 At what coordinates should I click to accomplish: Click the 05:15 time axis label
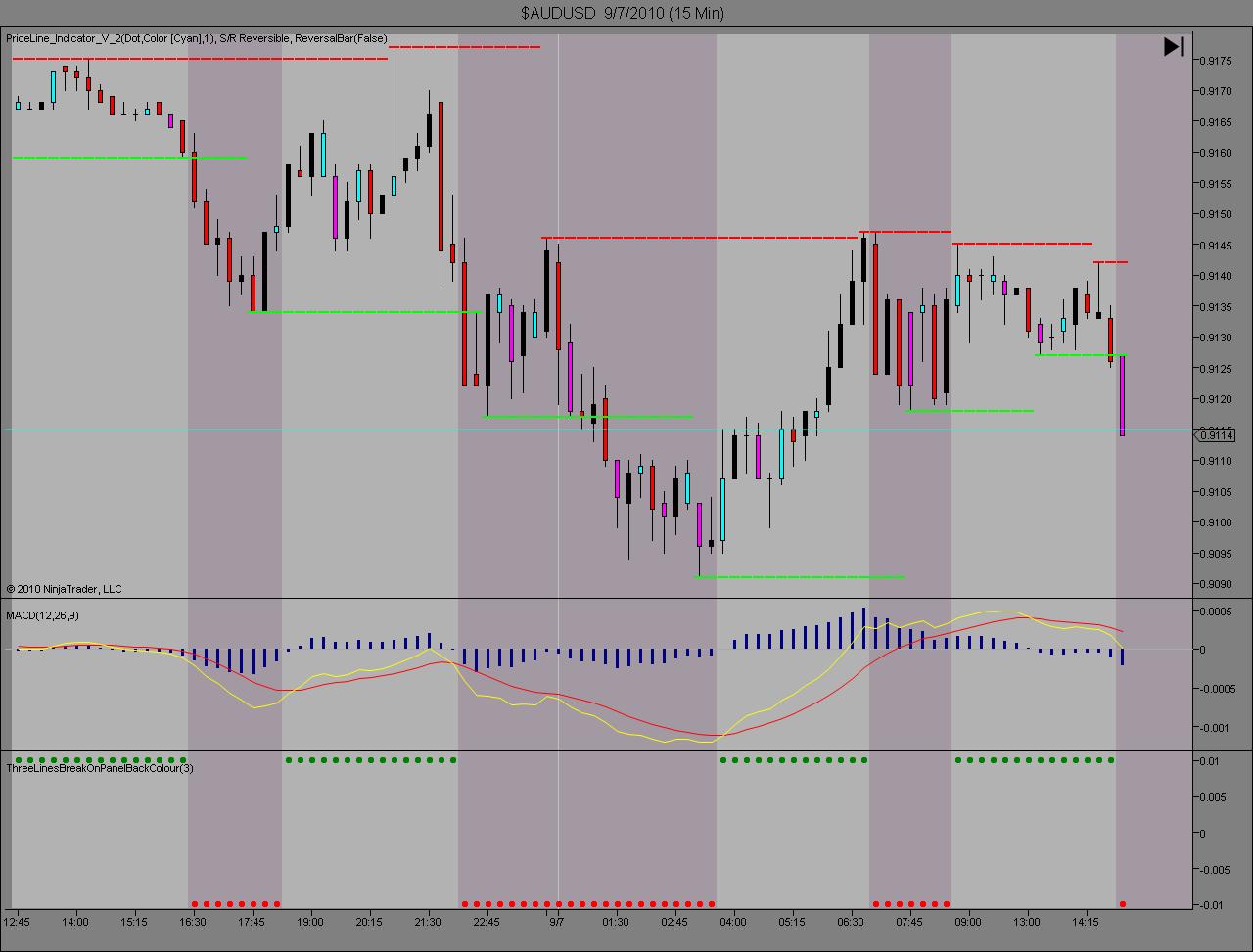point(792,922)
